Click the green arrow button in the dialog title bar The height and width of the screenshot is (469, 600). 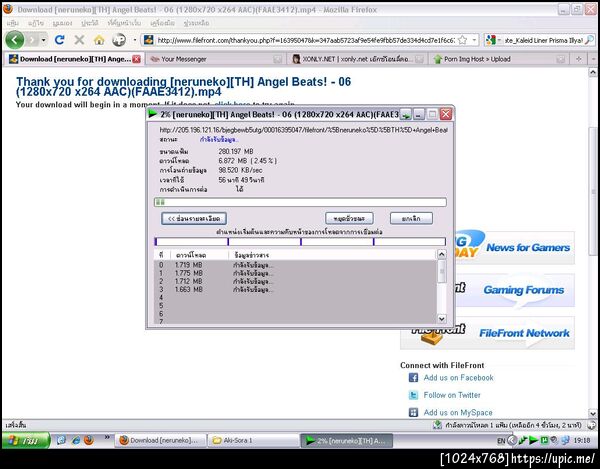[406, 114]
